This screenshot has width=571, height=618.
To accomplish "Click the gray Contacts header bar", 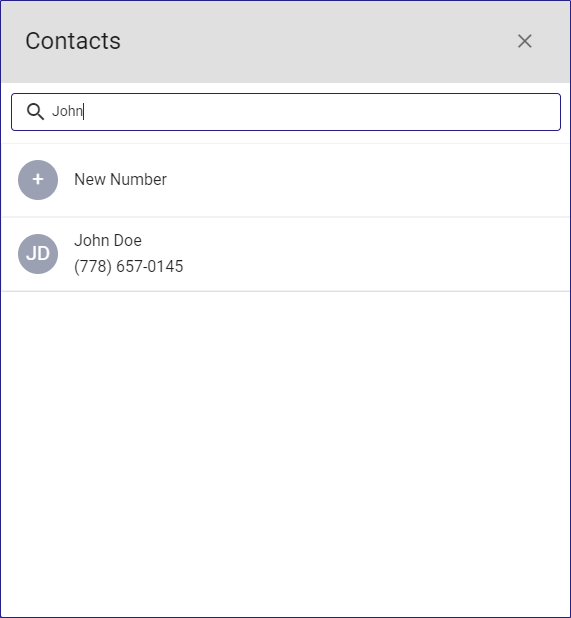I will 285,41.
